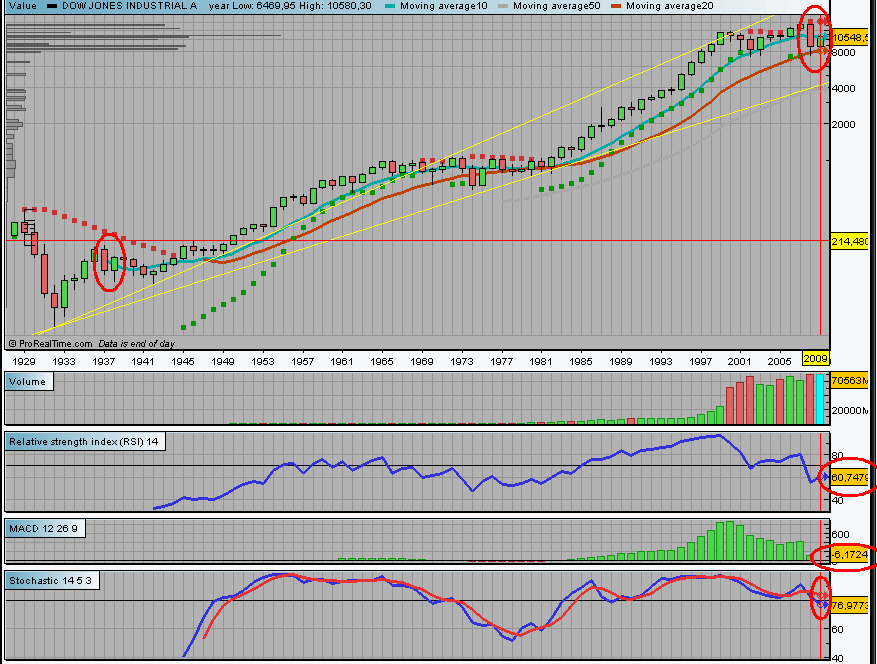Viewport: 877px width, 664px height.
Task: Select the Moving average50 legend swatch
Action: [503, 6]
